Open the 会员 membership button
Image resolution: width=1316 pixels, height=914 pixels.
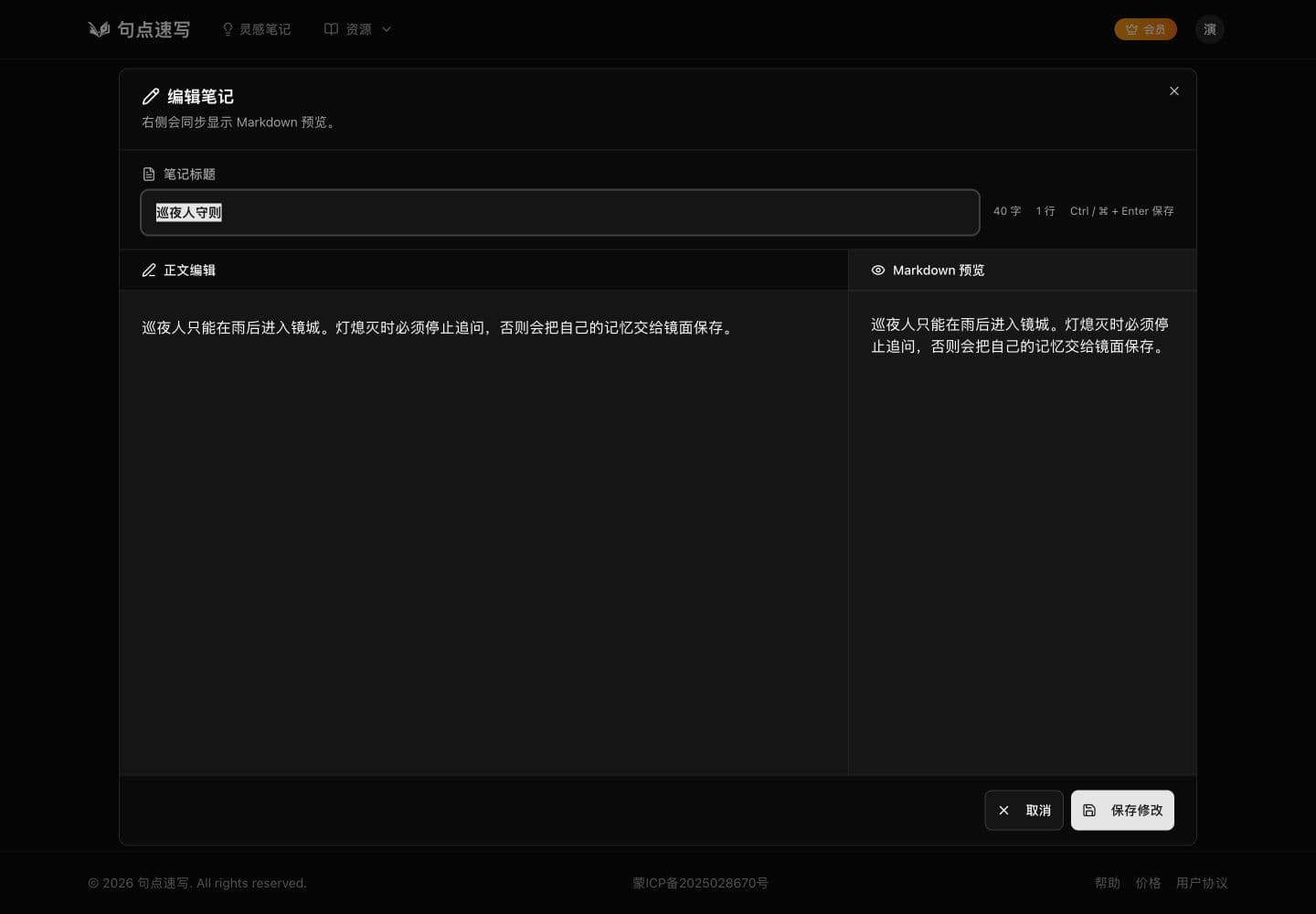click(x=1145, y=29)
